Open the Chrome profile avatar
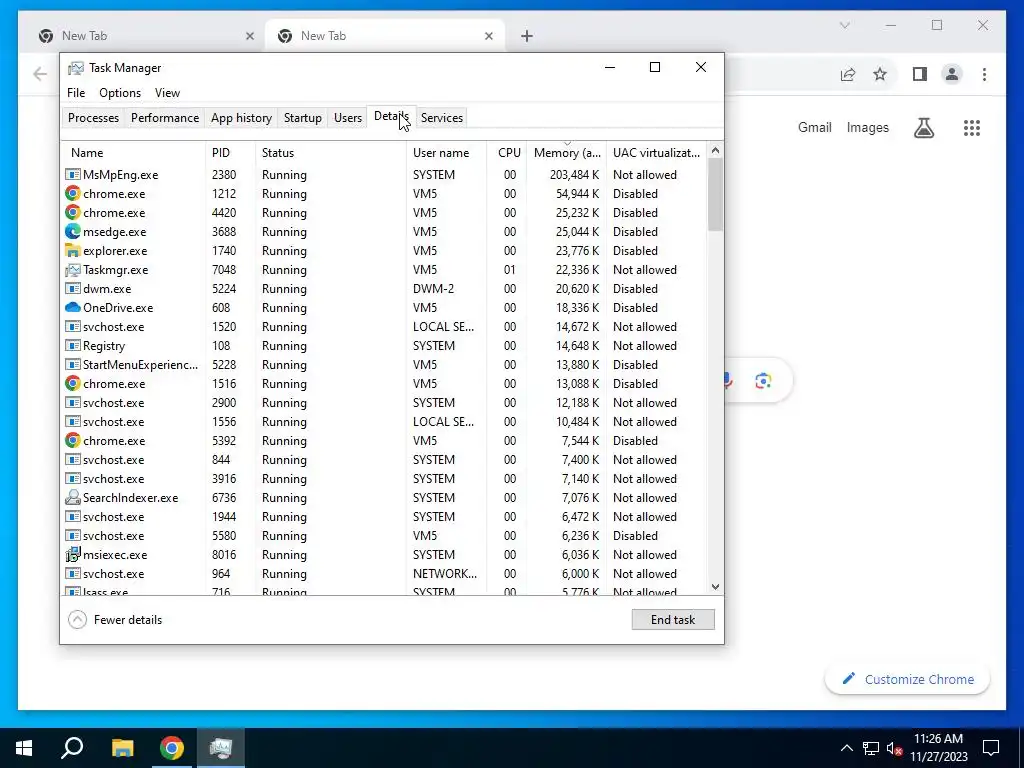The width and height of the screenshot is (1024, 768). pyautogui.click(x=952, y=74)
